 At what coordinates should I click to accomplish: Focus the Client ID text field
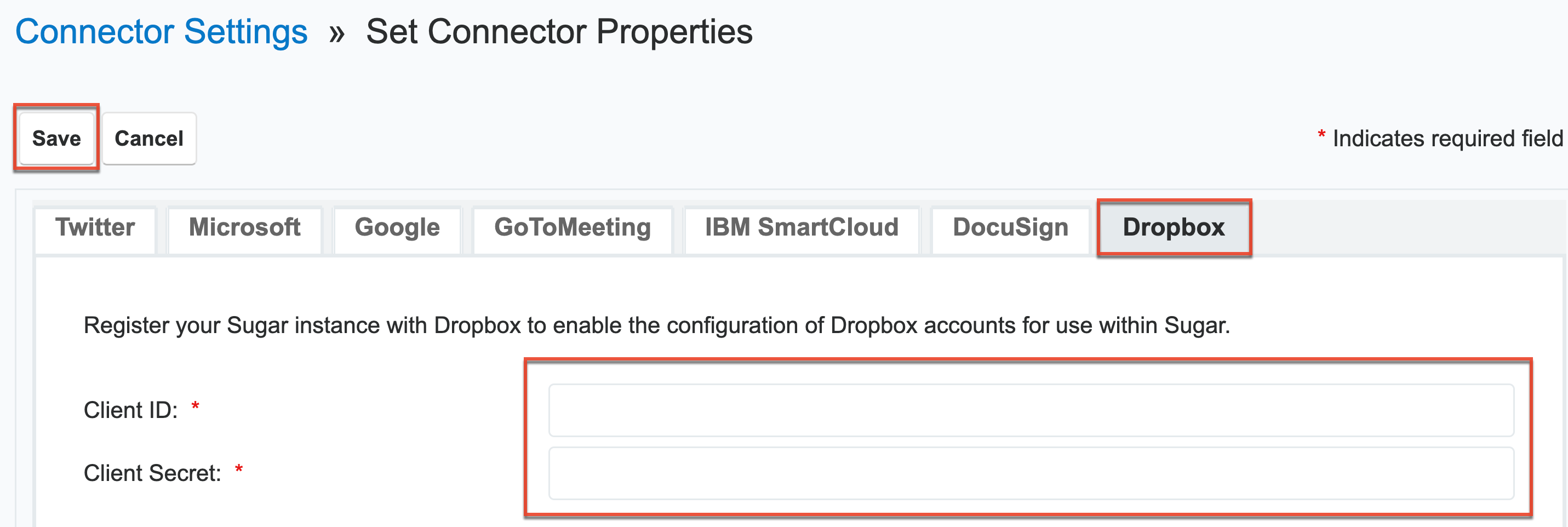[x=1031, y=410]
